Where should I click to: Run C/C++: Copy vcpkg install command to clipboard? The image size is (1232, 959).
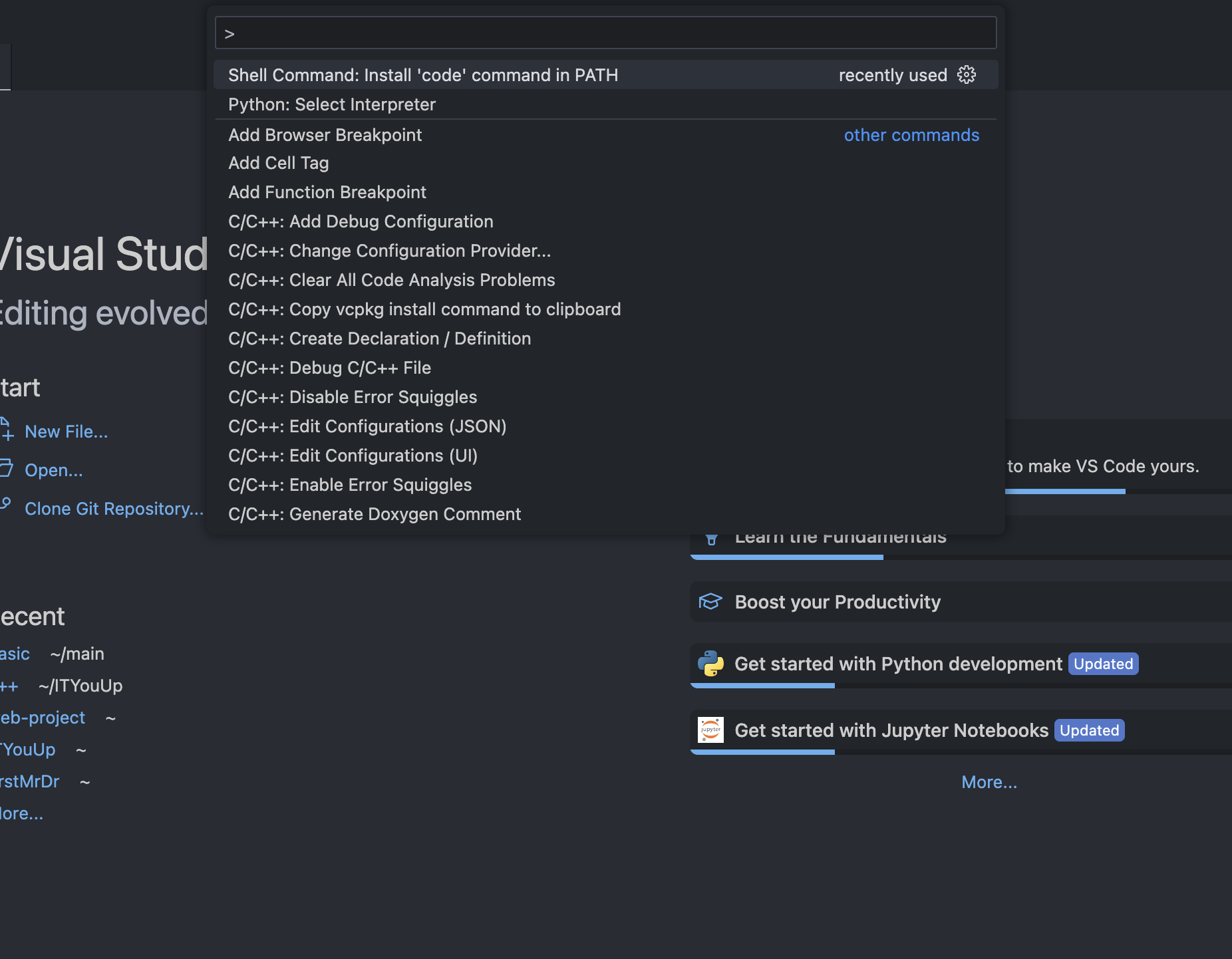[x=605, y=309]
